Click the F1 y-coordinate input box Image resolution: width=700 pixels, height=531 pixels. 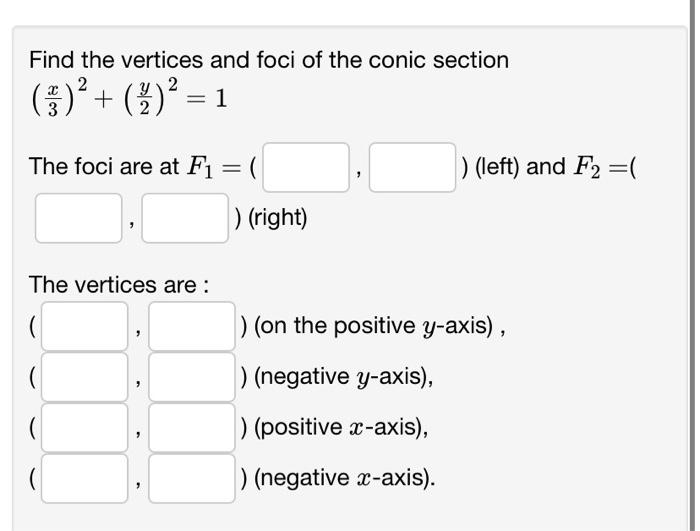412,167
